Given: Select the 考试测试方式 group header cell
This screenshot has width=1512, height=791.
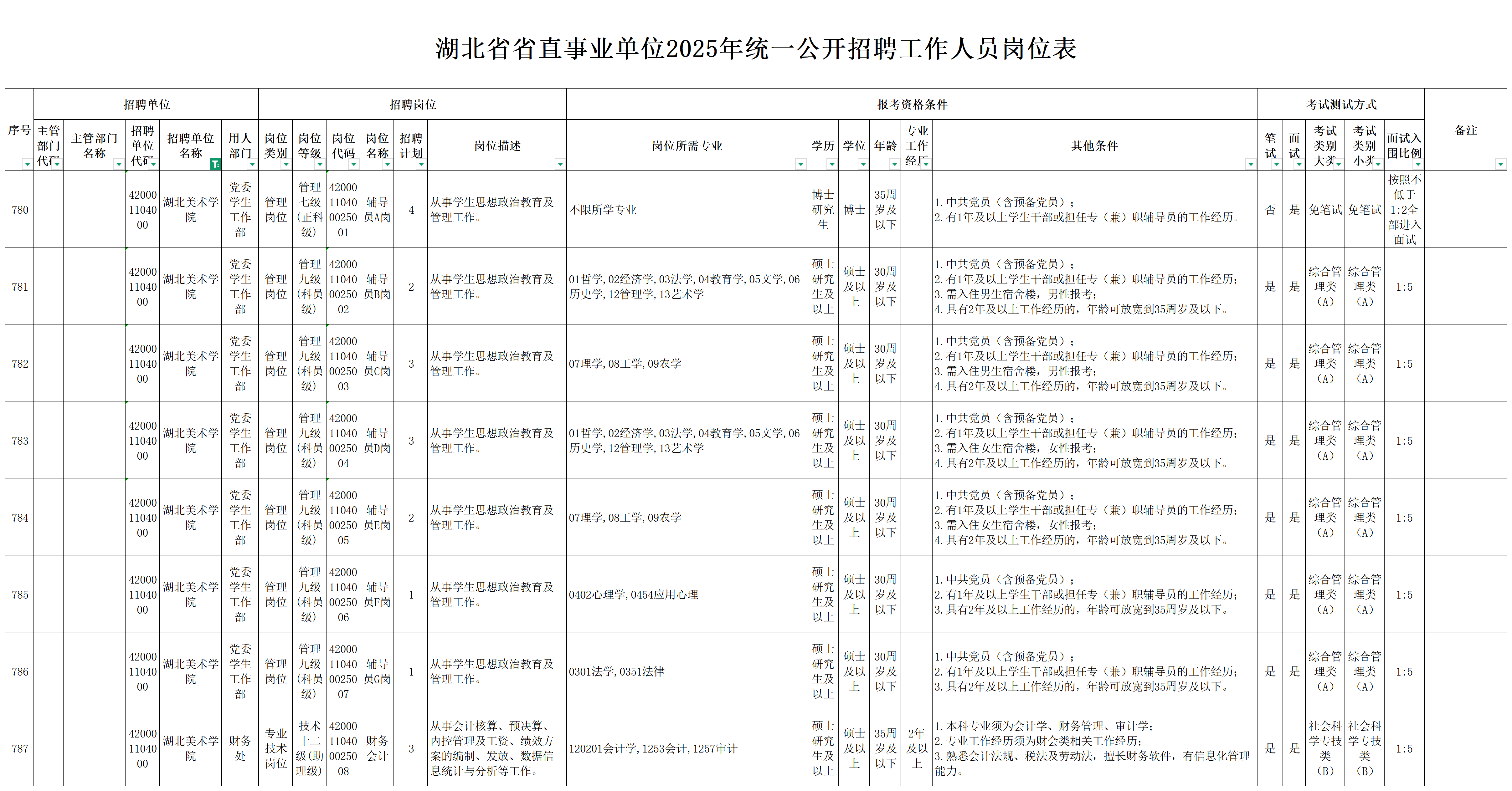Looking at the screenshot, I should point(1341,105).
